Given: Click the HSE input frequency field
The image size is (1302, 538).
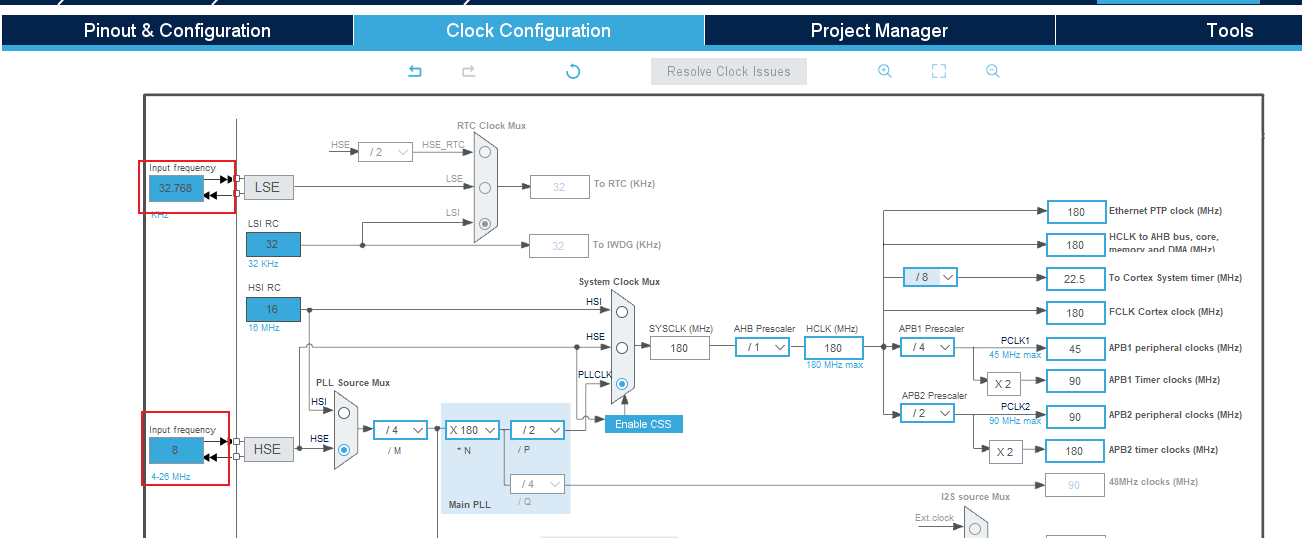Looking at the screenshot, I should [176, 450].
